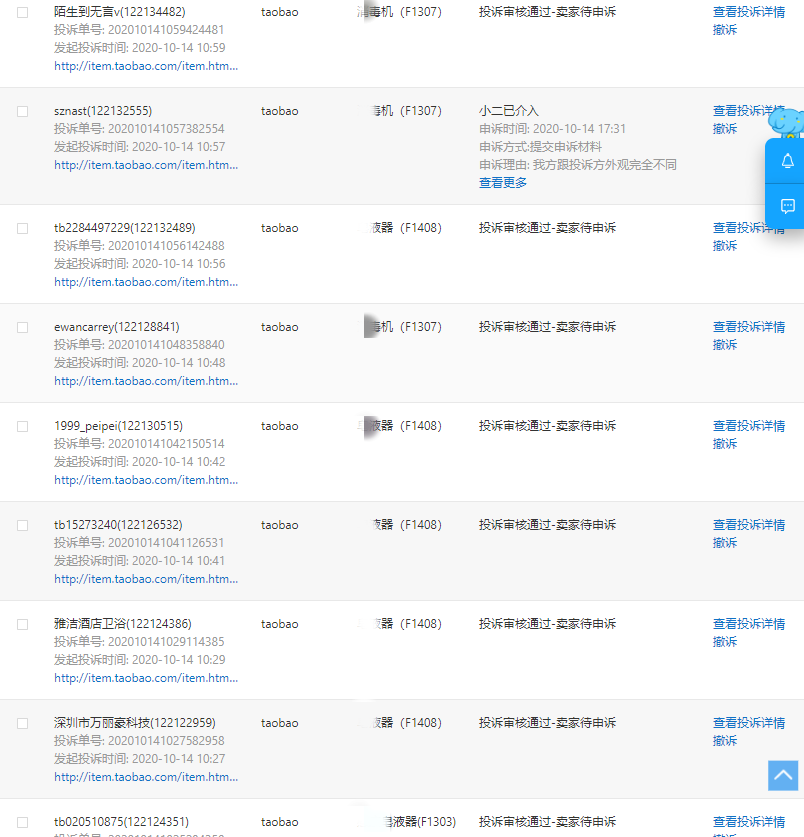804x837 pixels.
Task: Open item link in 深圳市万丽豪科技 row
Action: (x=146, y=777)
